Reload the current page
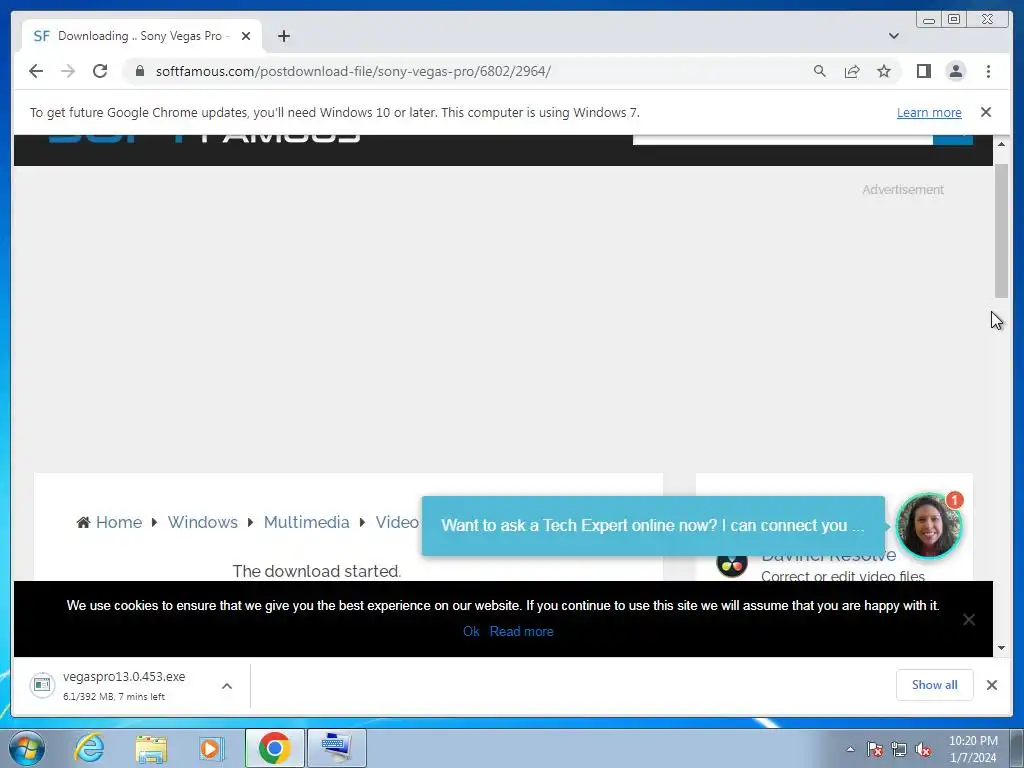The width and height of the screenshot is (1024, 768). pyautogui.click(x=100, y=71)
